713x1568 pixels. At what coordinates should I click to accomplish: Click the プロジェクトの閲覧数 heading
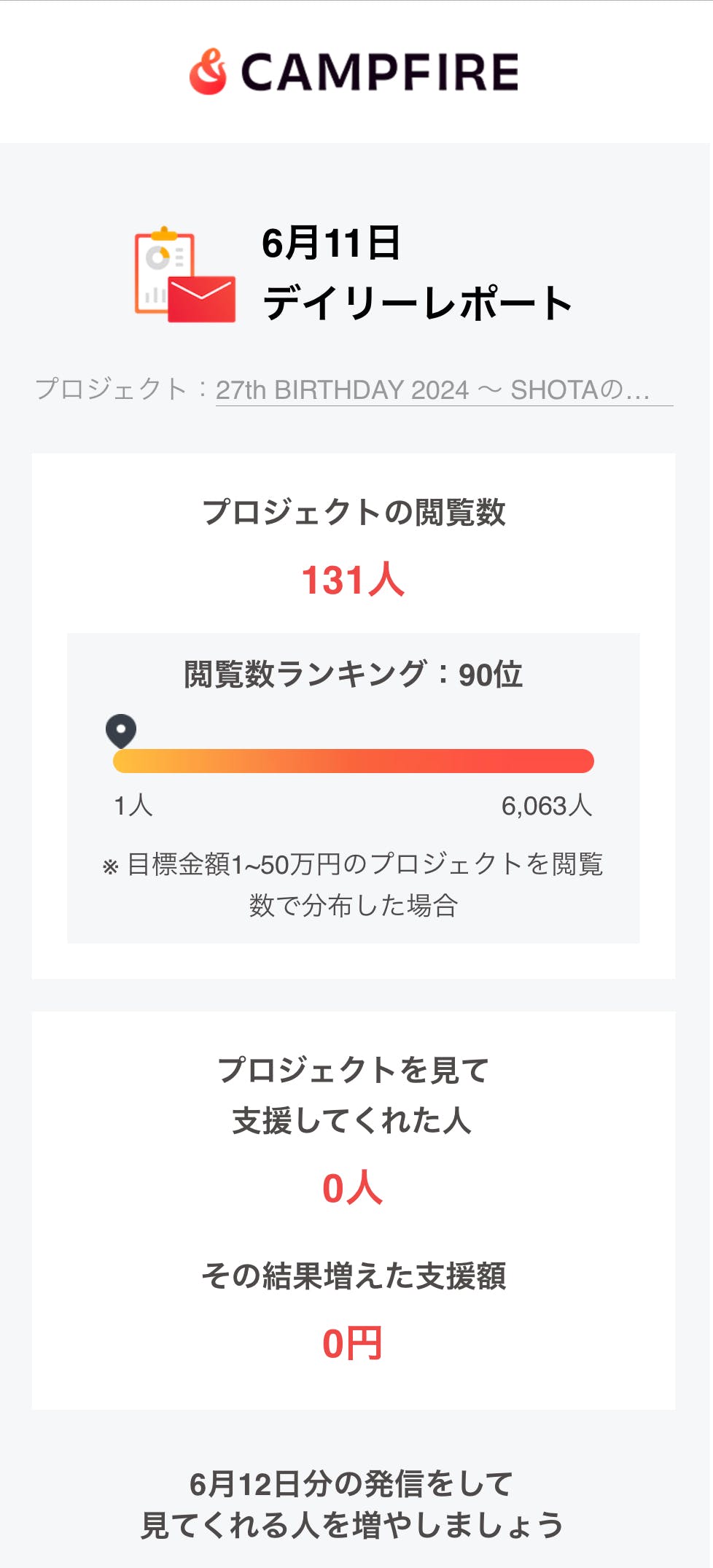tap(354, 512)
